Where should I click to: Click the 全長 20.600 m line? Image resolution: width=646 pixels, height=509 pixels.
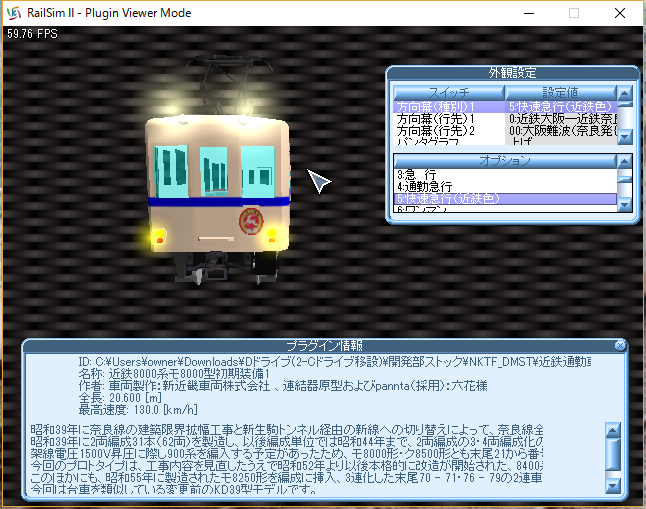(x=120, y=398)
